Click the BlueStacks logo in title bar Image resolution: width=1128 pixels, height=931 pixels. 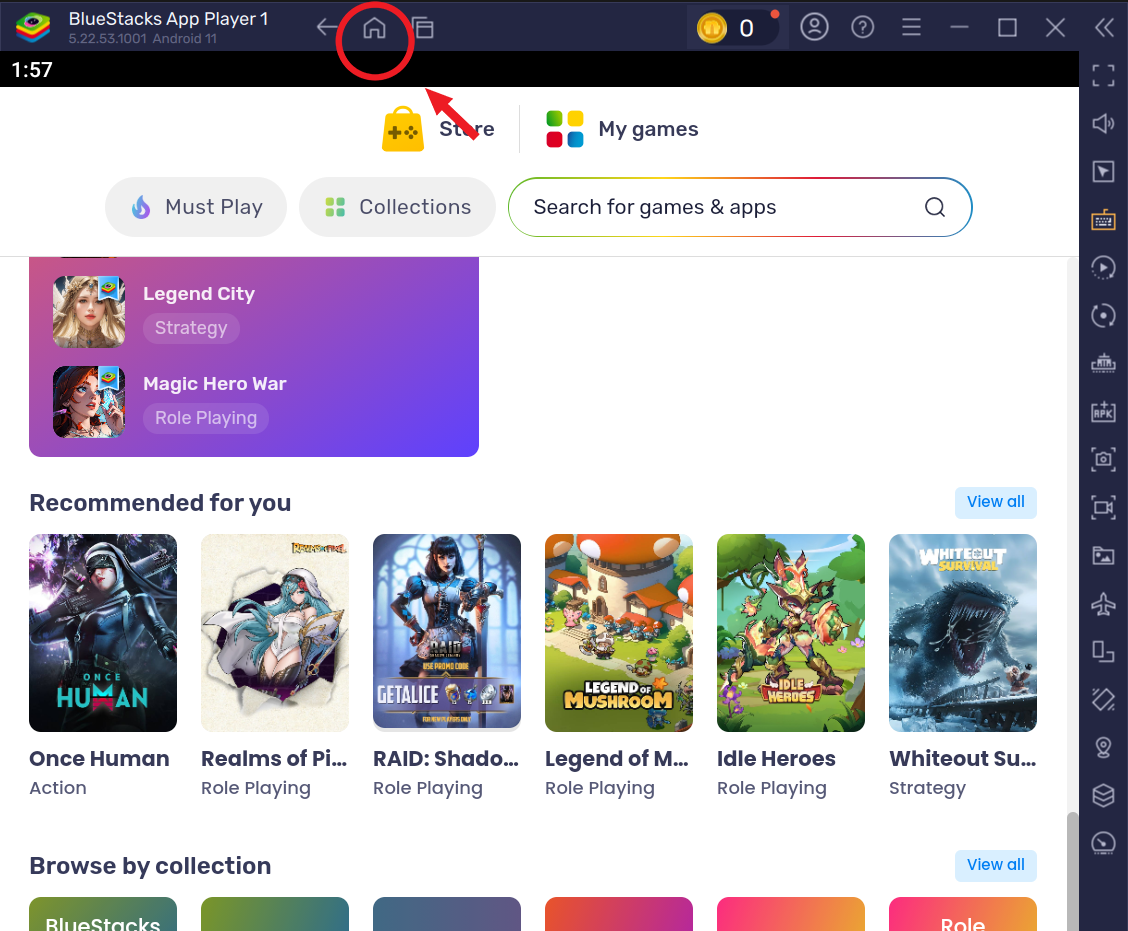click(33, 27)
